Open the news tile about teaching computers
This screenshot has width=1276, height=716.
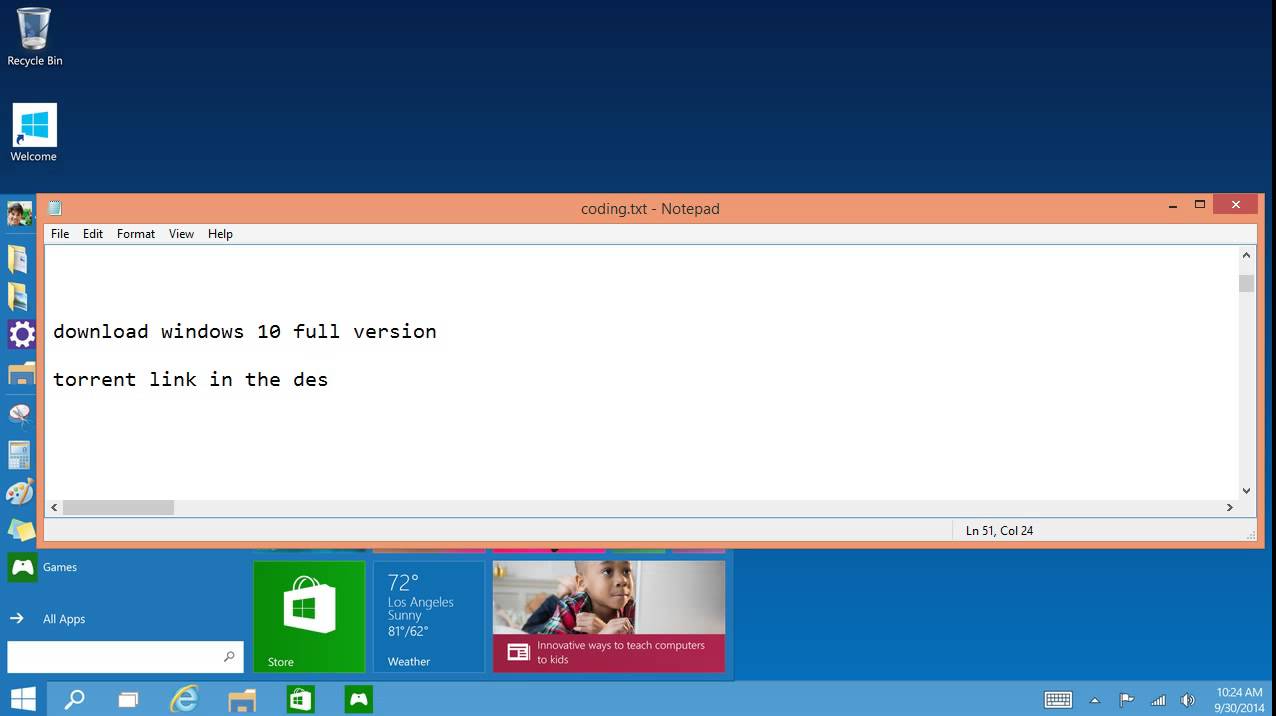tap(609, 616)
